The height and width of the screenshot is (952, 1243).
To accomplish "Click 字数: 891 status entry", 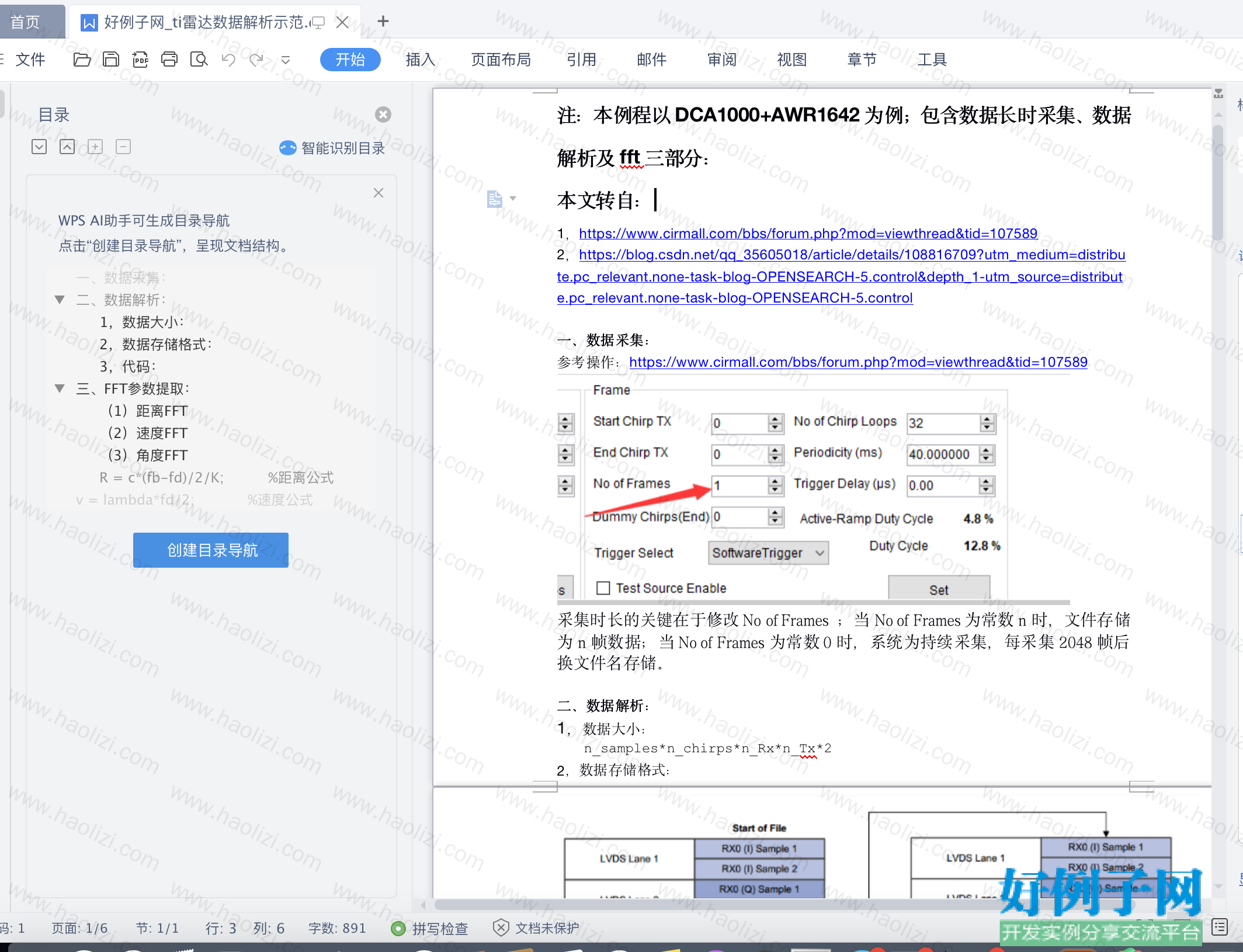I will [337, 928].
